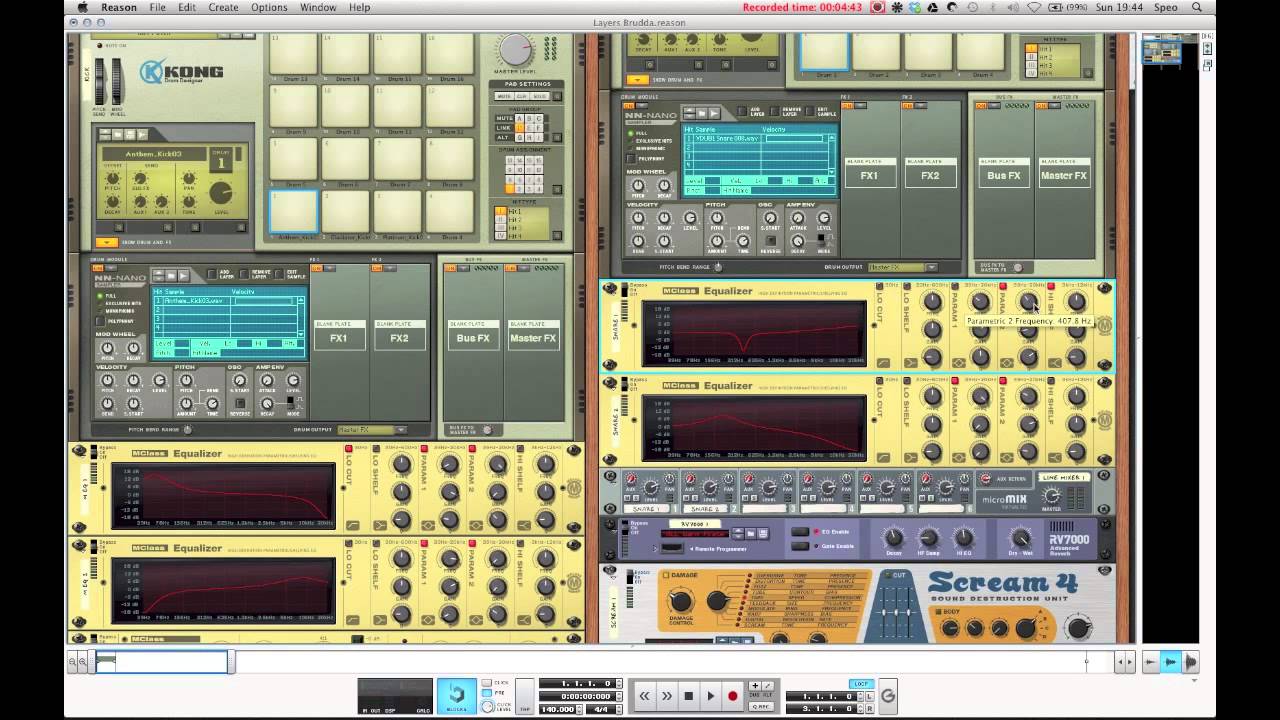Screen dimensions: 1280x720
Task: Open the File menu
Action: pyautogui.click(x=158, y=7)
